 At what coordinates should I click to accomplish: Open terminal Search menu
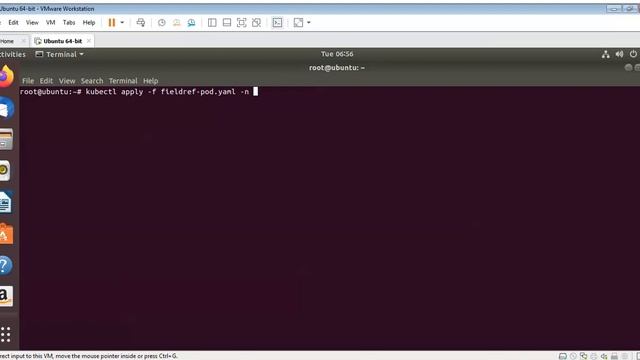point(92,81)
